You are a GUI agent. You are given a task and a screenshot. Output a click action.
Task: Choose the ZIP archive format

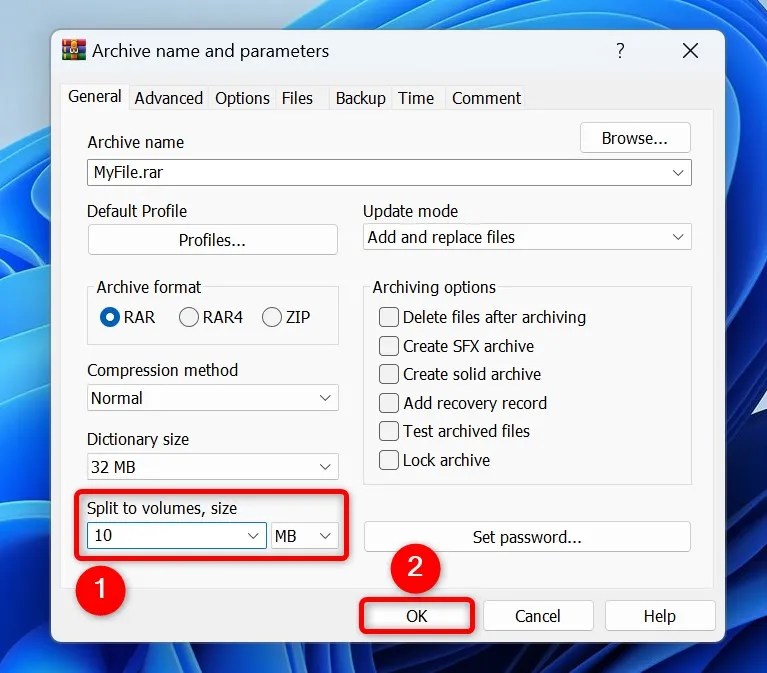272,317
